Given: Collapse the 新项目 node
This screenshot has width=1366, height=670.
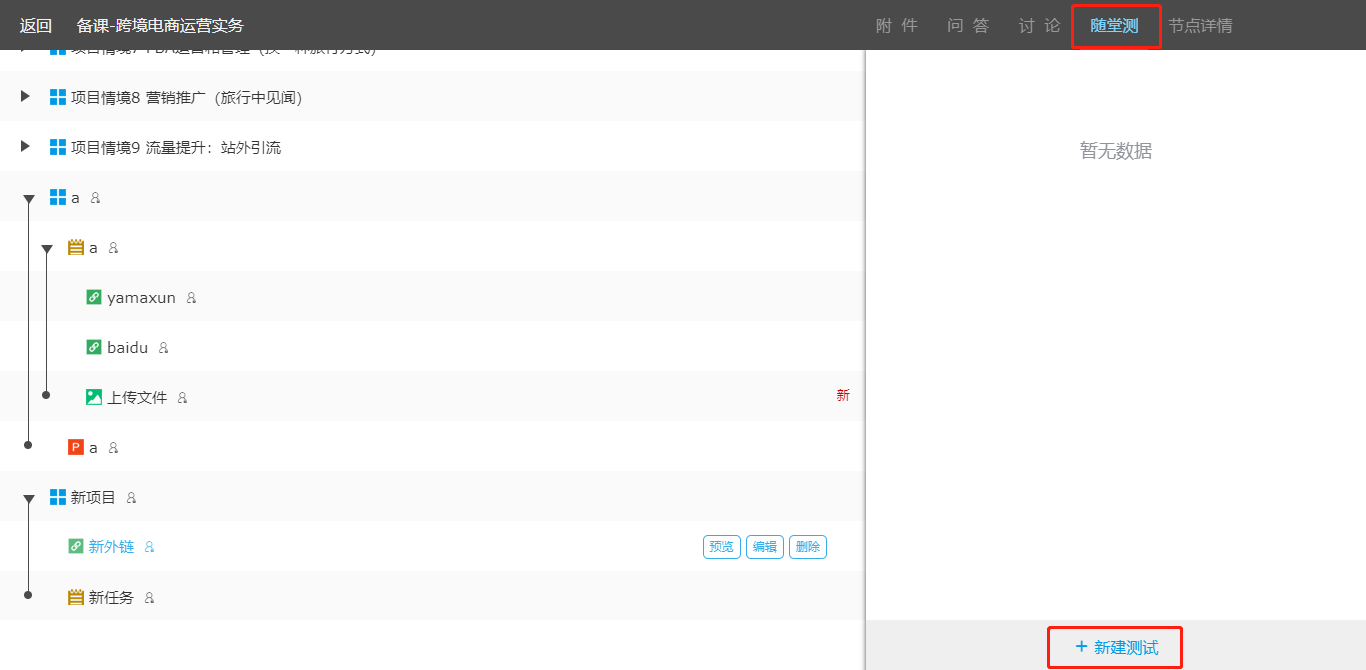Looking at the screenshot, I should (29, 499).
